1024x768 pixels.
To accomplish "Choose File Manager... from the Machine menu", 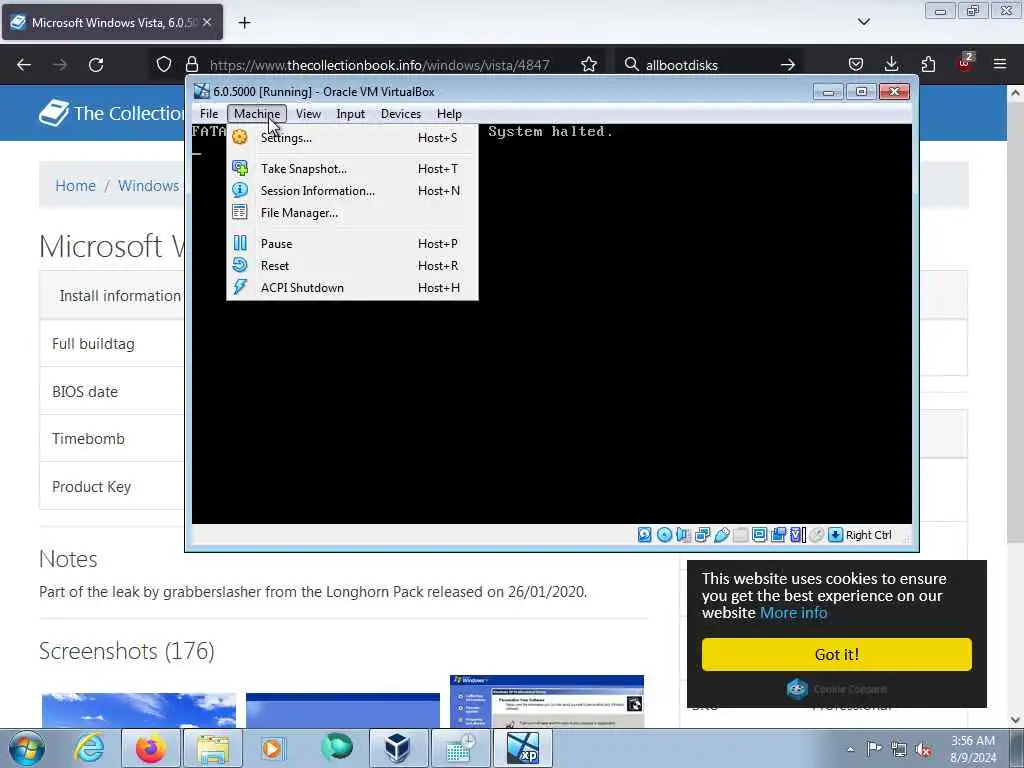I will 352,213.
